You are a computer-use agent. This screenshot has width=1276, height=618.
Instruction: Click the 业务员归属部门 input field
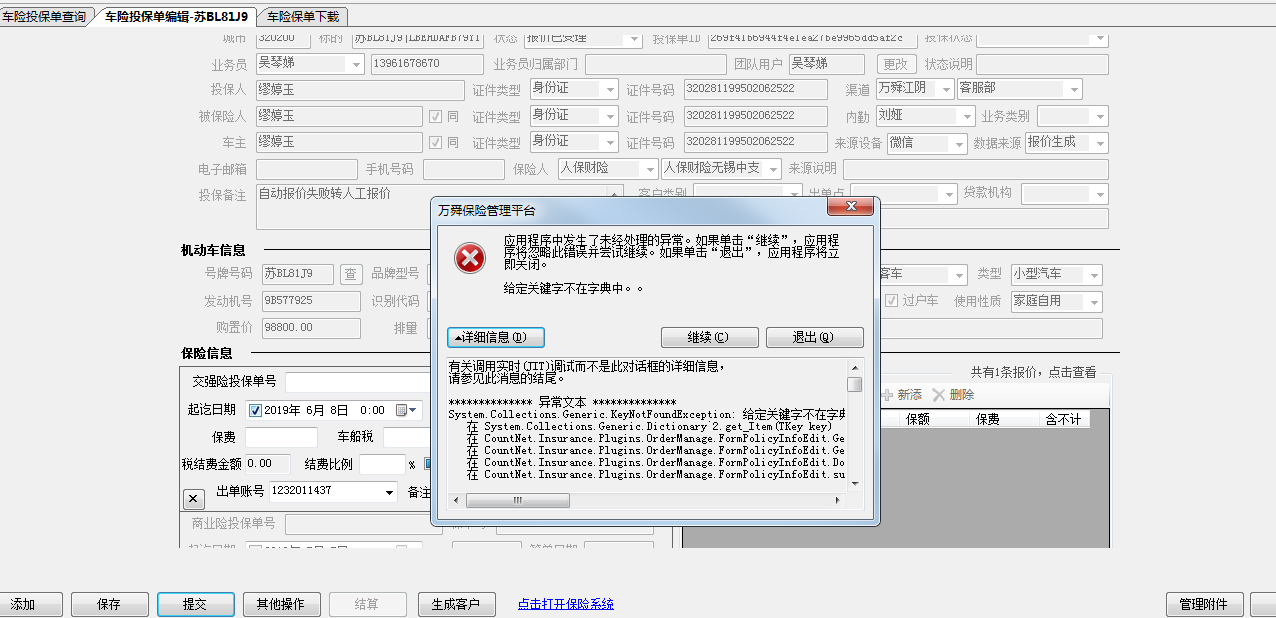(x=656, y=64)
